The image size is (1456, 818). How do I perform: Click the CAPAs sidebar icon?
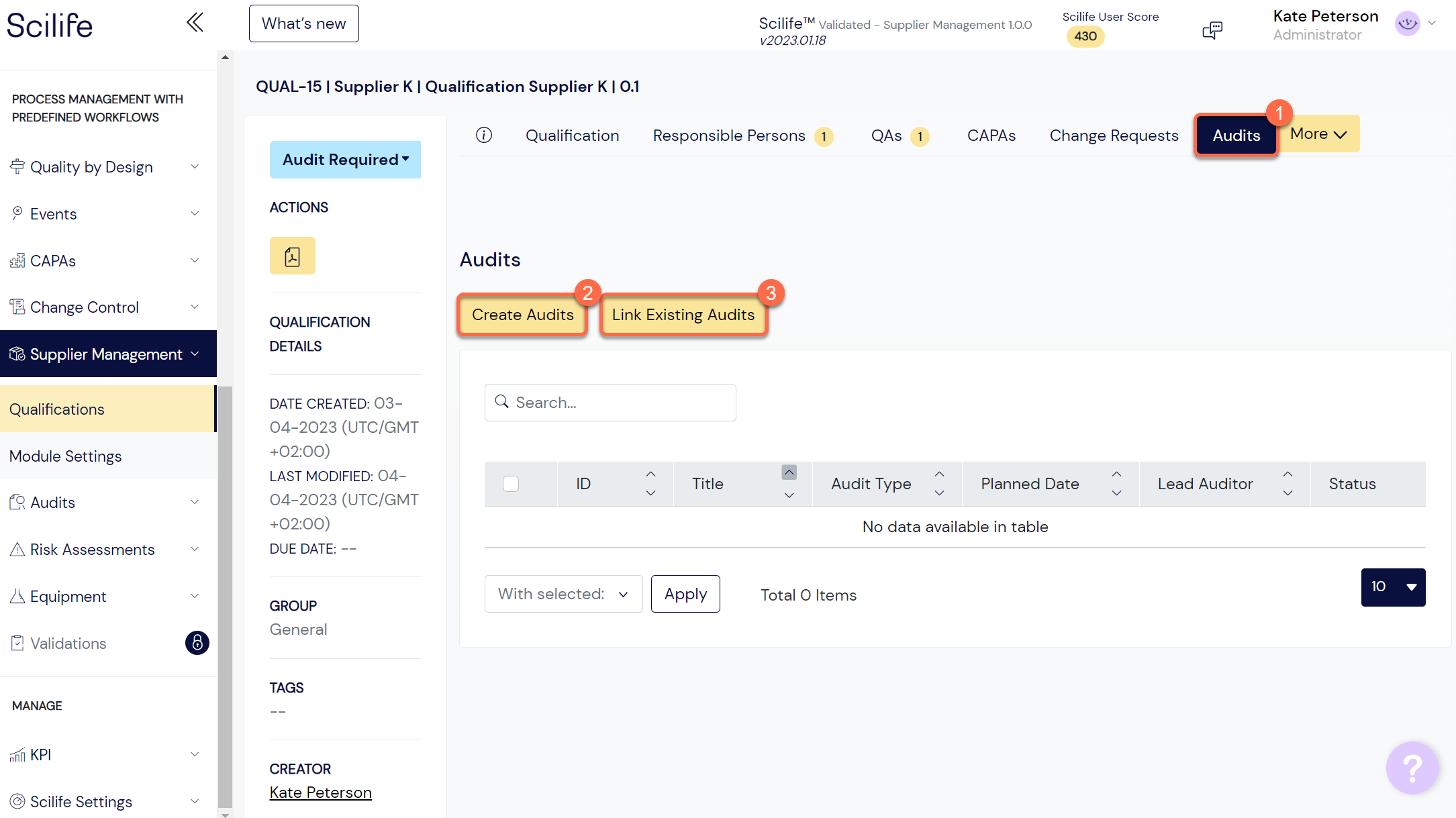click(x=17, y=260)
